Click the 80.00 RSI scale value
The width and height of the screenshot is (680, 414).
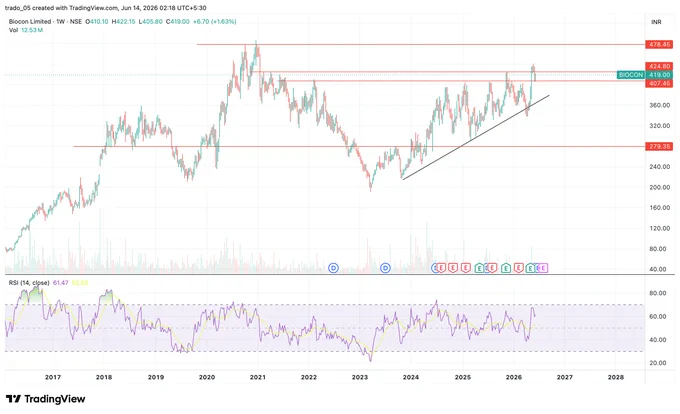[657, 293]
